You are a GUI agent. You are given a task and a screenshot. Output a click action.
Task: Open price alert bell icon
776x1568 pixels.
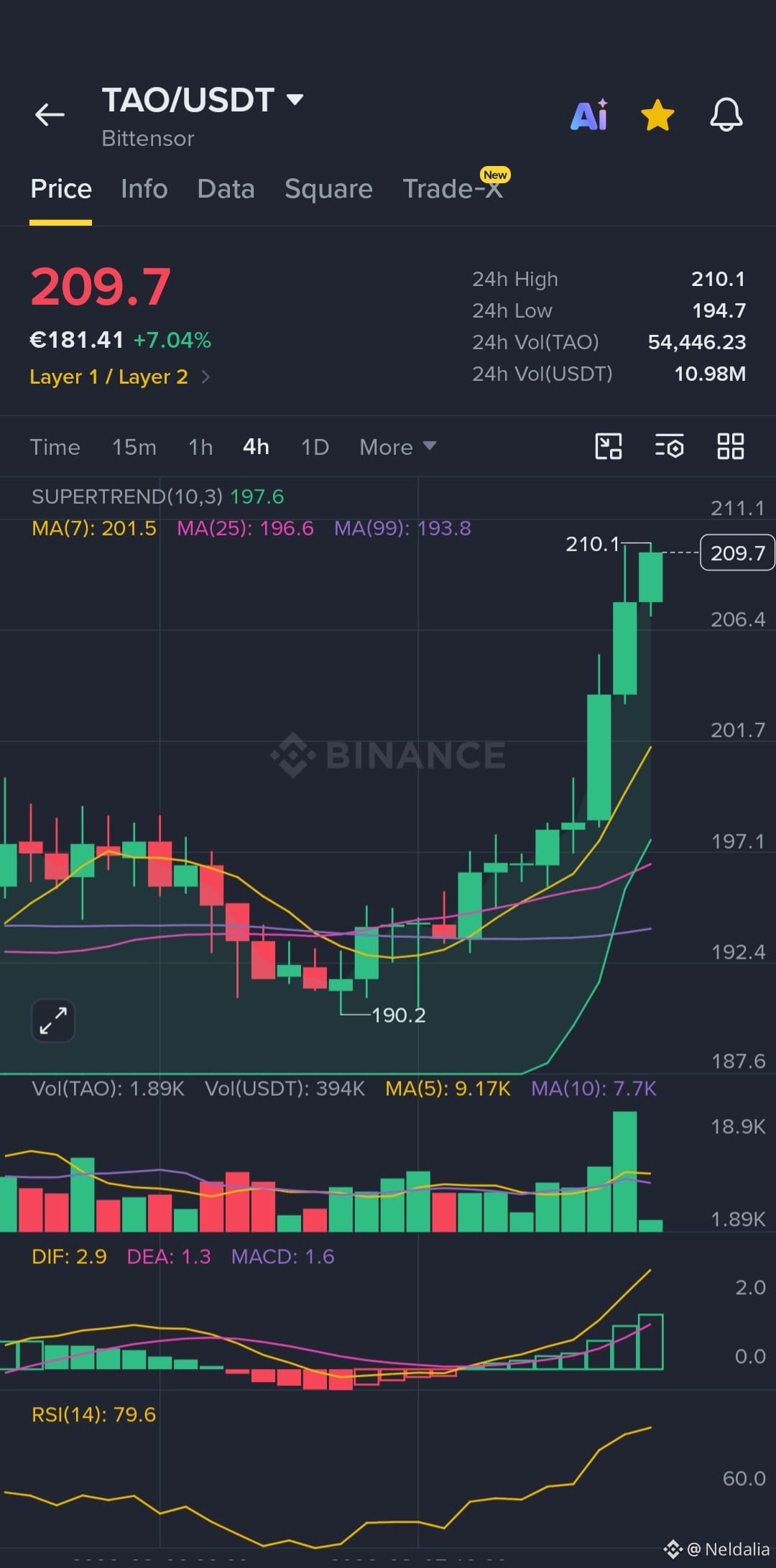(726, 114)
